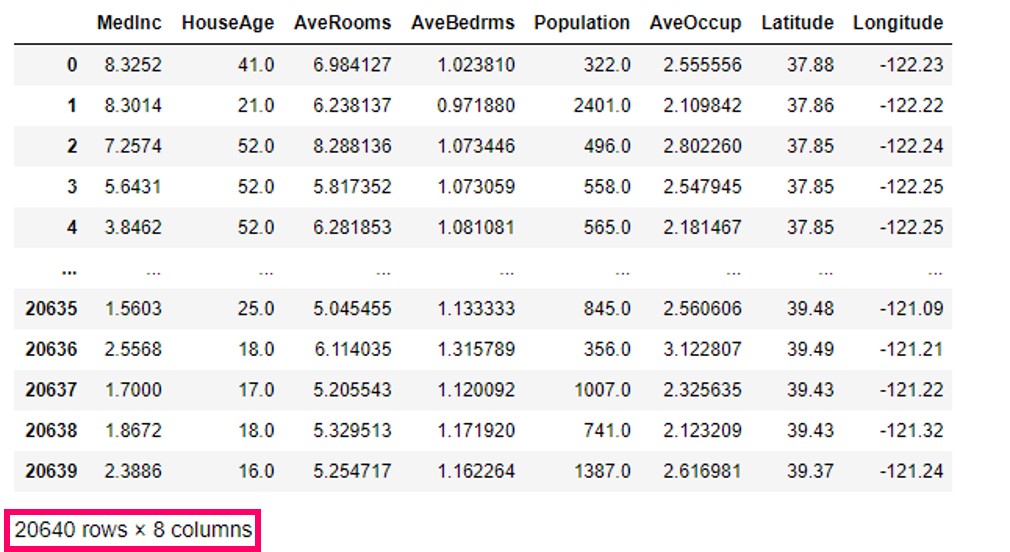The height and width of the screenshot is (552, 1010).
Task: Select the AveBedrms value 1.315789
Action: click(x=476, y=349)
